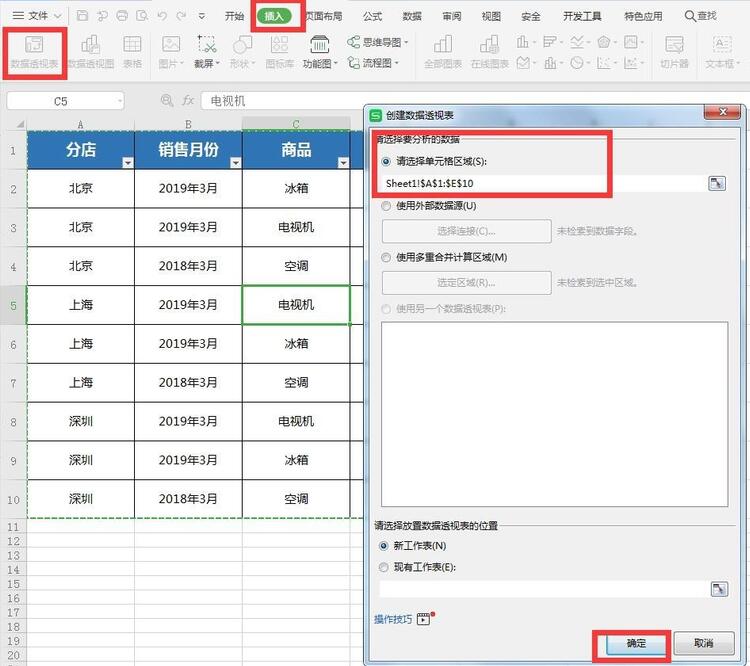Switch to the 数据 tab

pos(412,16)
